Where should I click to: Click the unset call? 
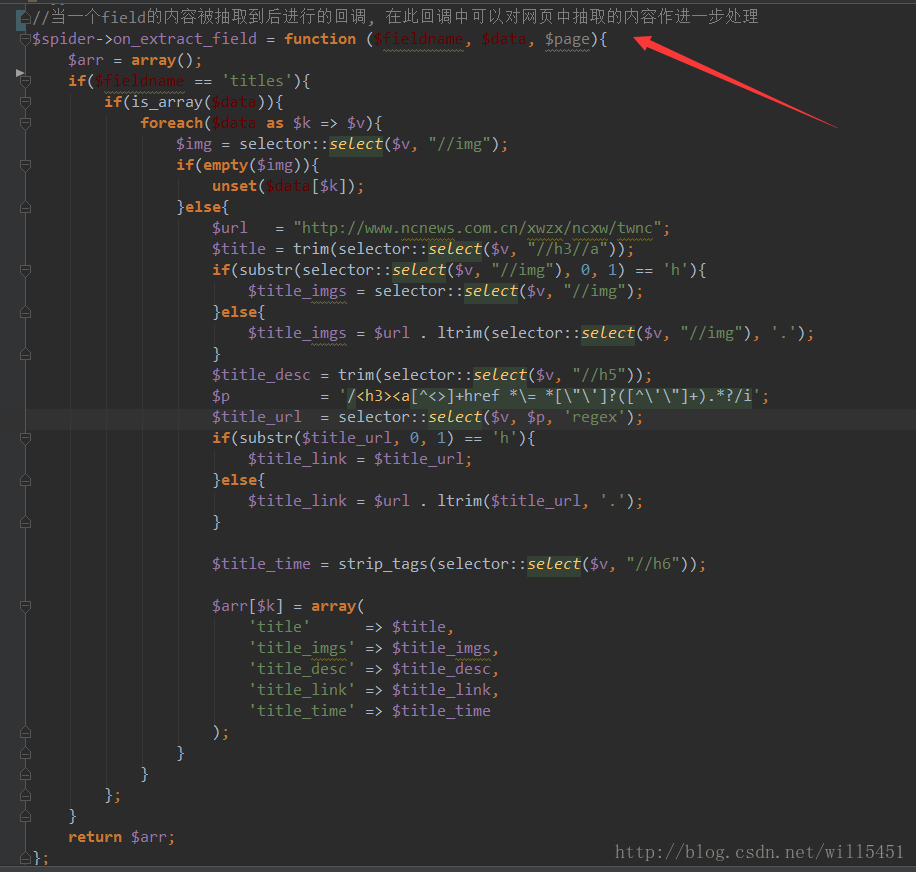(x=234, y=186)
